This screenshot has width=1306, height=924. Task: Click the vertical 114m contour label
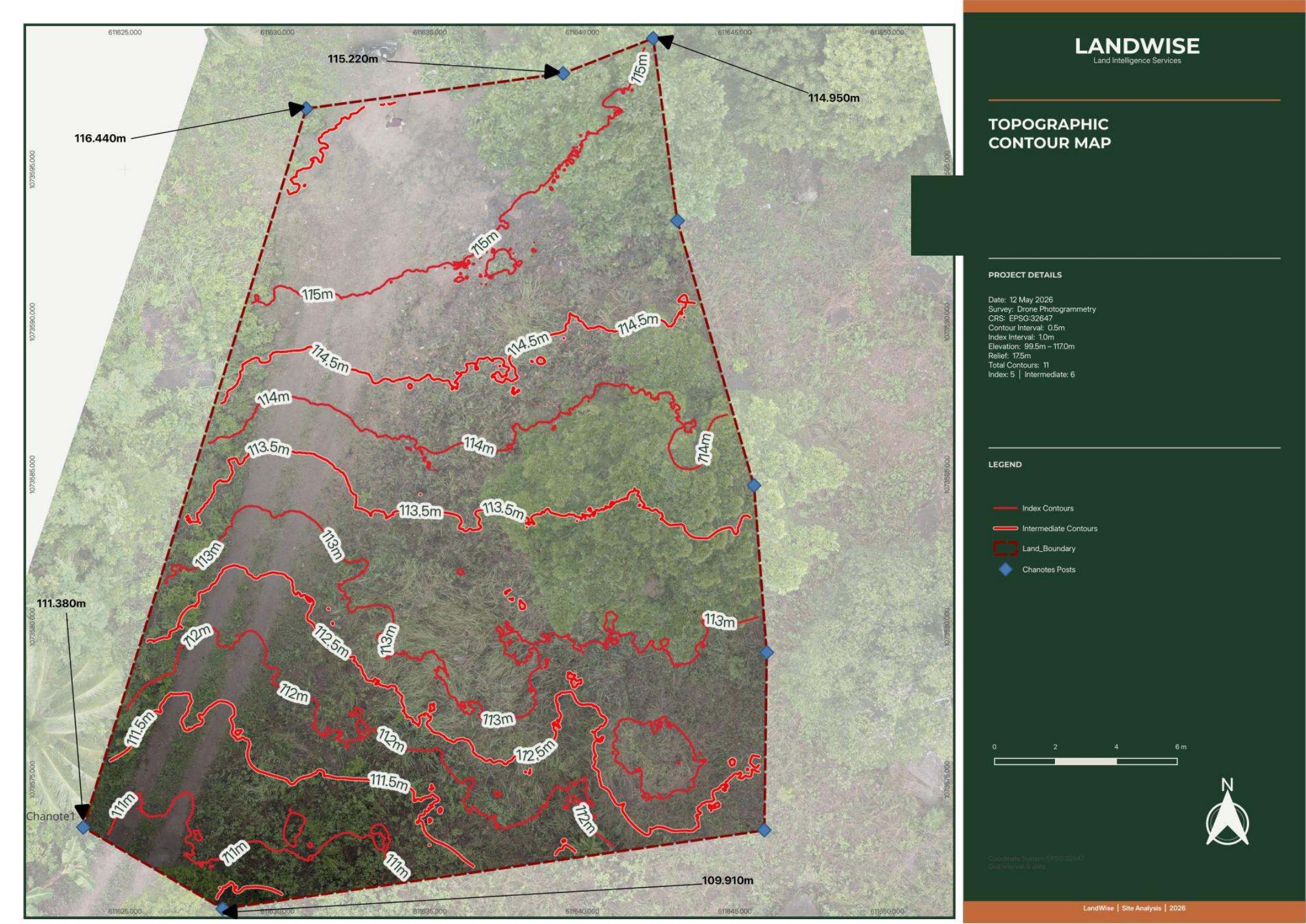(704, 449)
